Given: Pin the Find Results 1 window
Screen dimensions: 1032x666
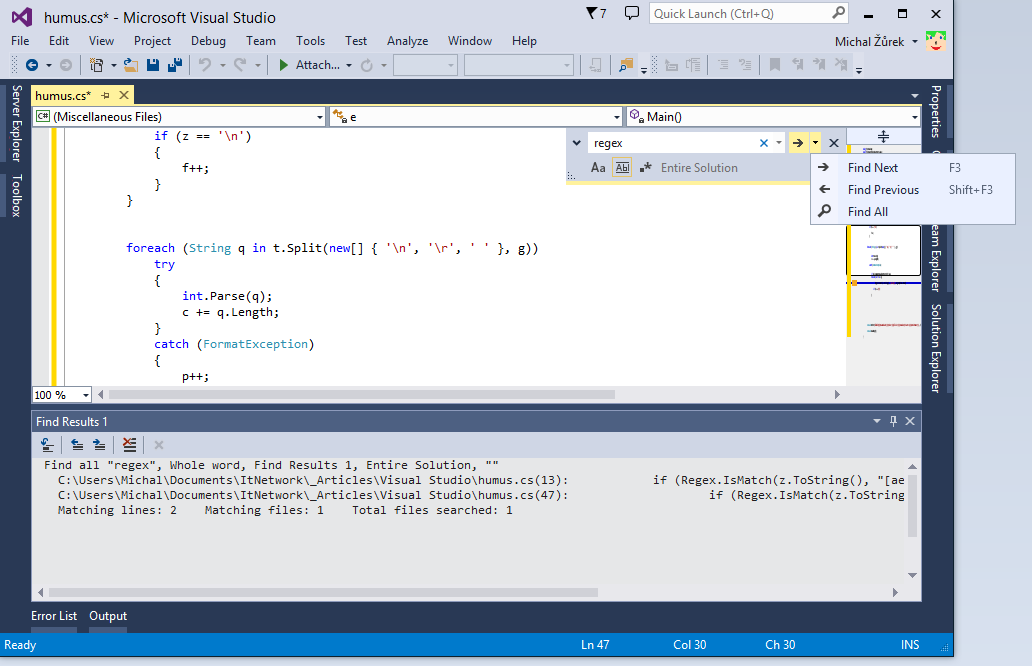Looking at the screenshot, I should point(893,420).
